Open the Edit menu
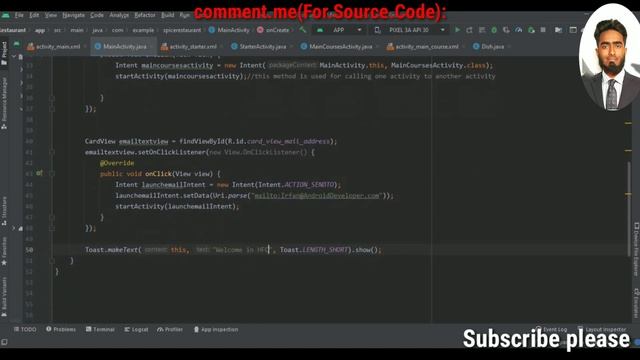The image size is (640, 360). 34,15
